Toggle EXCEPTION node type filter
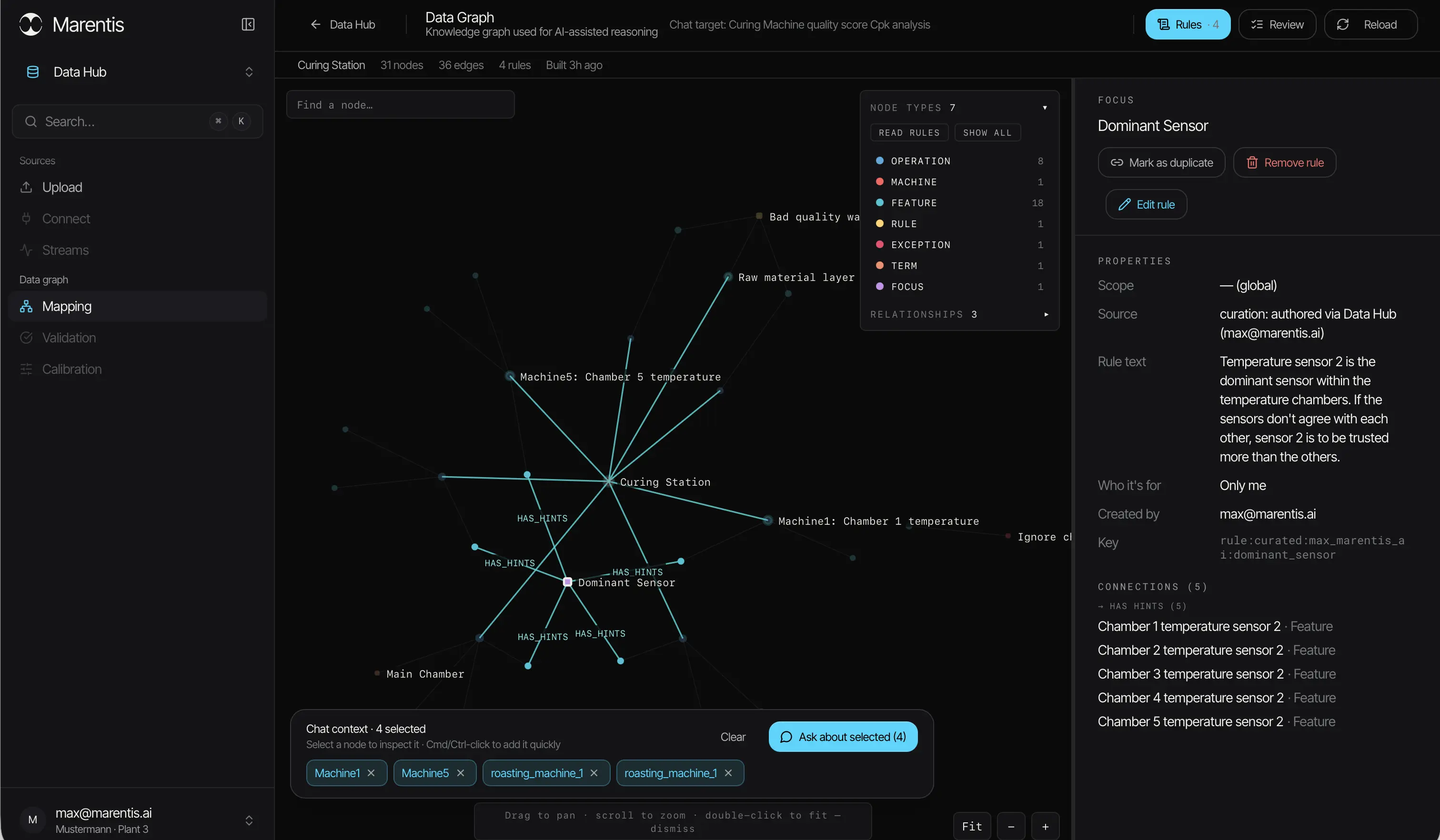Image resolution: width=1440 pixels, height=840 pixels. [959, 245]
